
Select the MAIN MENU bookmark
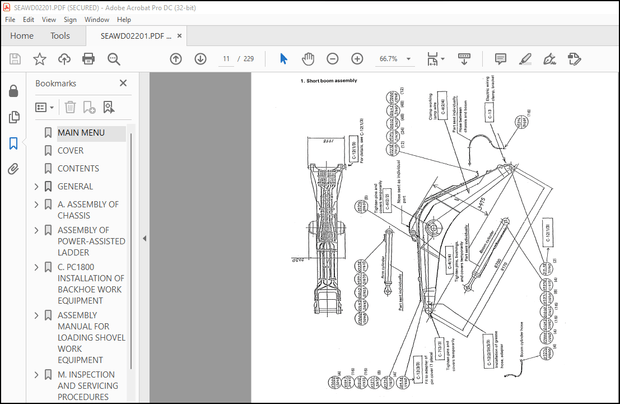pos(81,133)
